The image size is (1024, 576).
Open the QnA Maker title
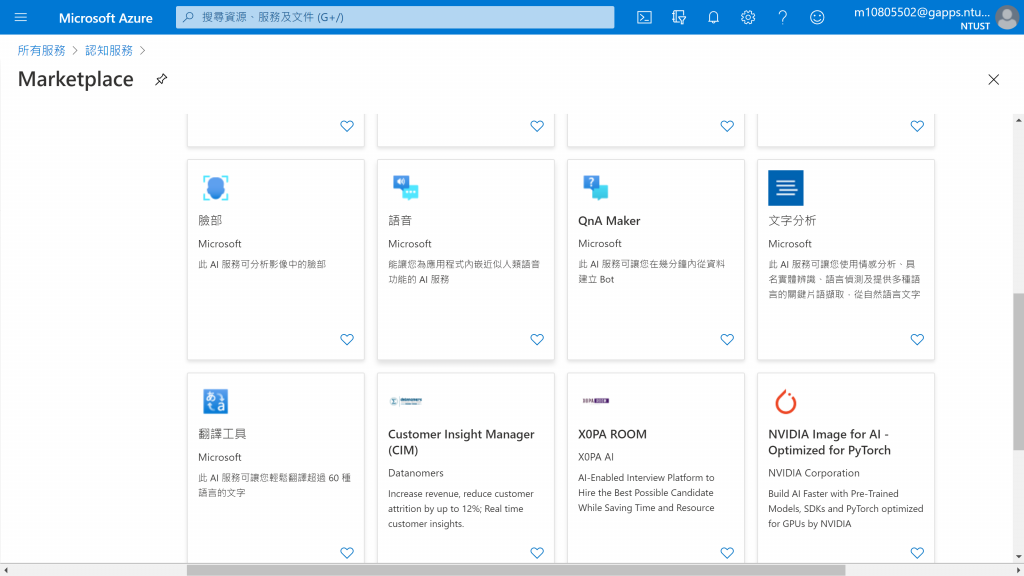point(609,221)
